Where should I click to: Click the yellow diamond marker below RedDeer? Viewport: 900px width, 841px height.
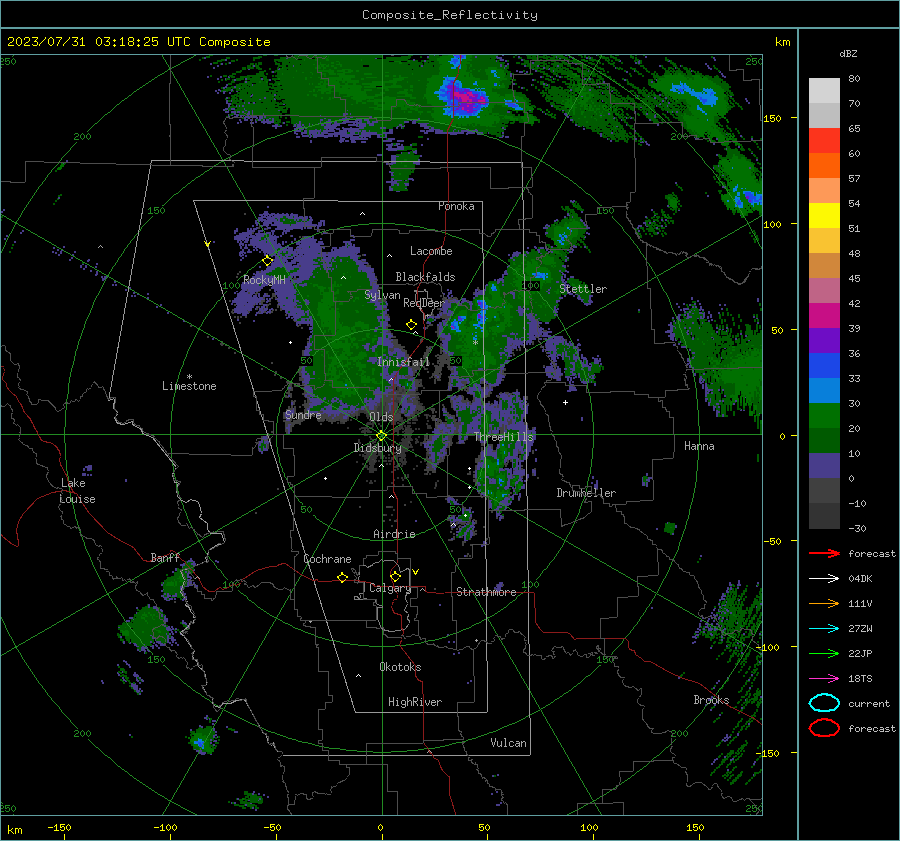[412, 325]
